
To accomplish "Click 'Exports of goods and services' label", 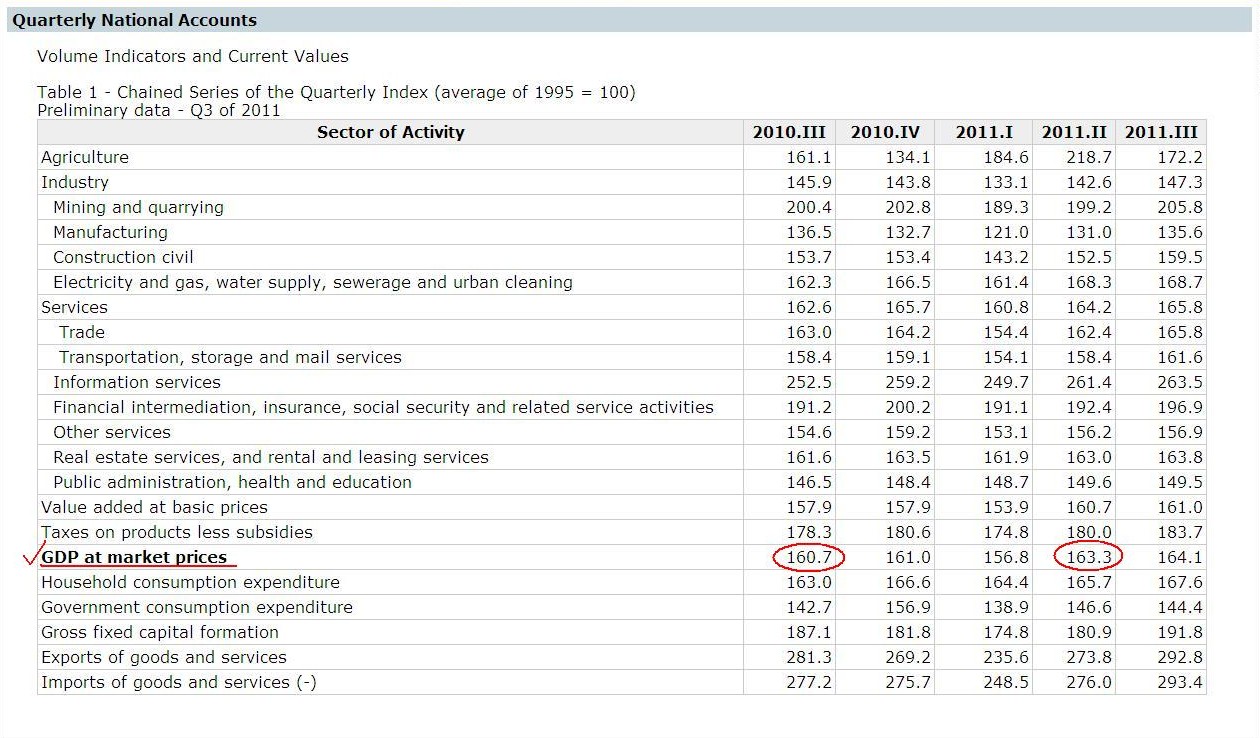I will 164,657.
